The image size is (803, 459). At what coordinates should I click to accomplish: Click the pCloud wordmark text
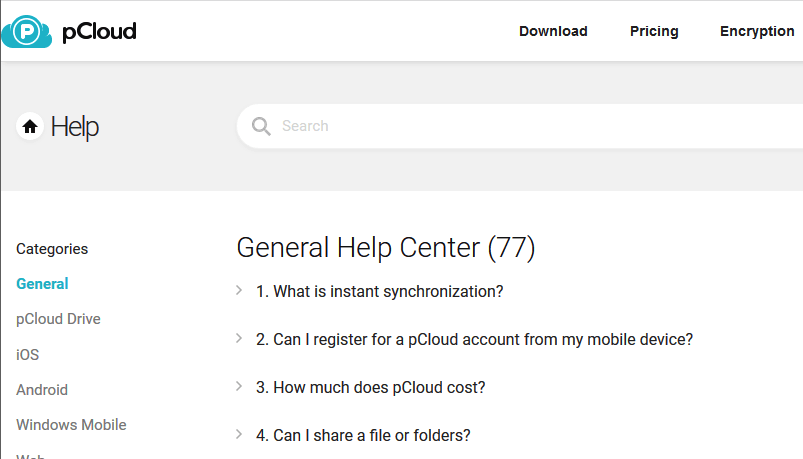(99, 32)
